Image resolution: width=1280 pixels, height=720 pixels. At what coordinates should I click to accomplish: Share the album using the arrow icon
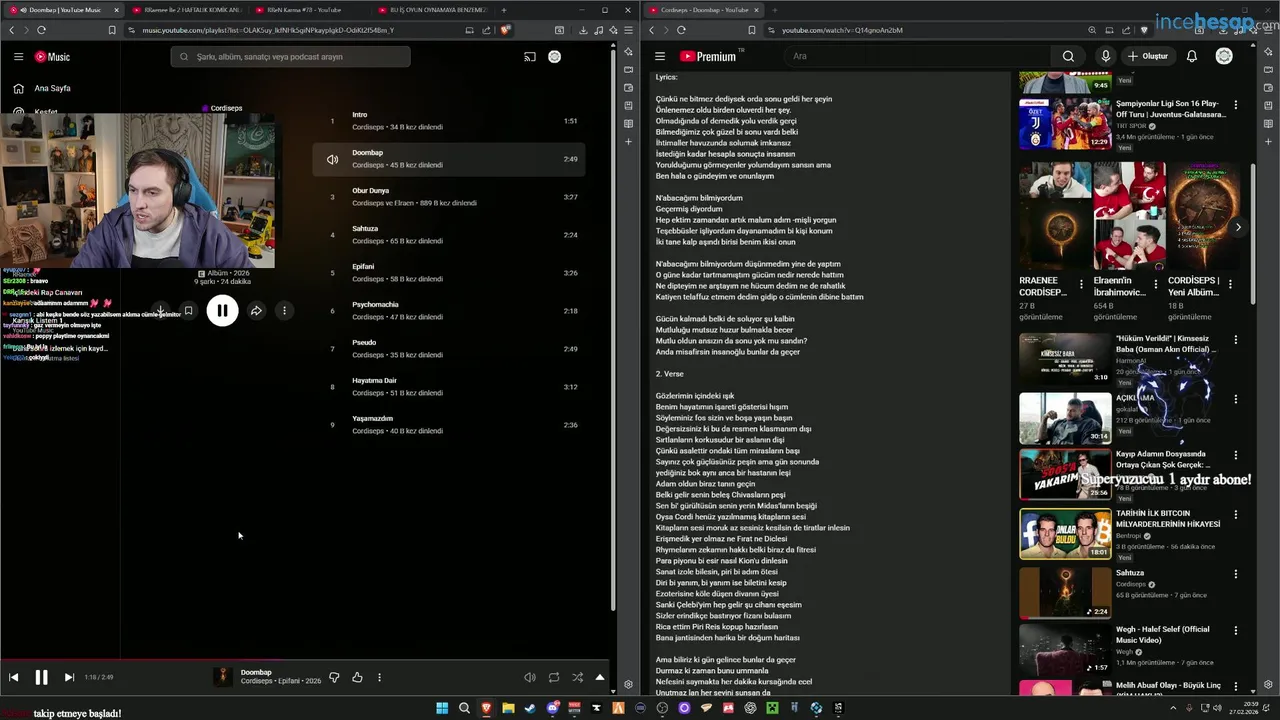point(256,311)
